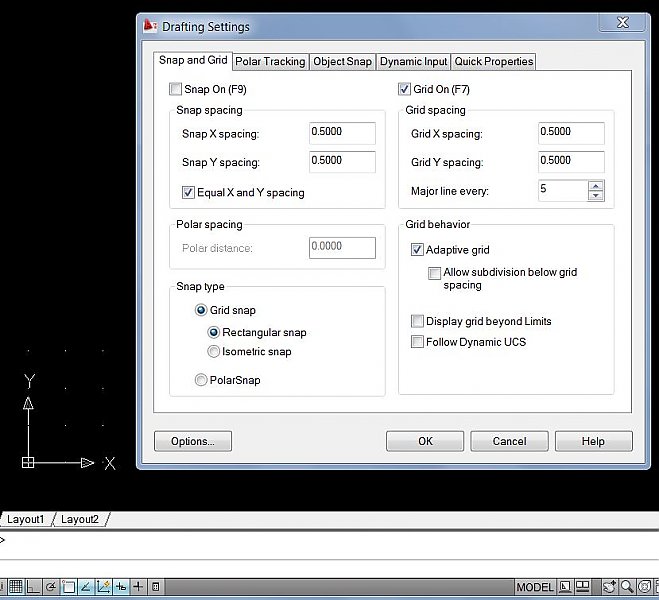The height and width of the screenshot is (600, 659).
Task: Edit the Grid X spacing field
Action: click(571, 133)
